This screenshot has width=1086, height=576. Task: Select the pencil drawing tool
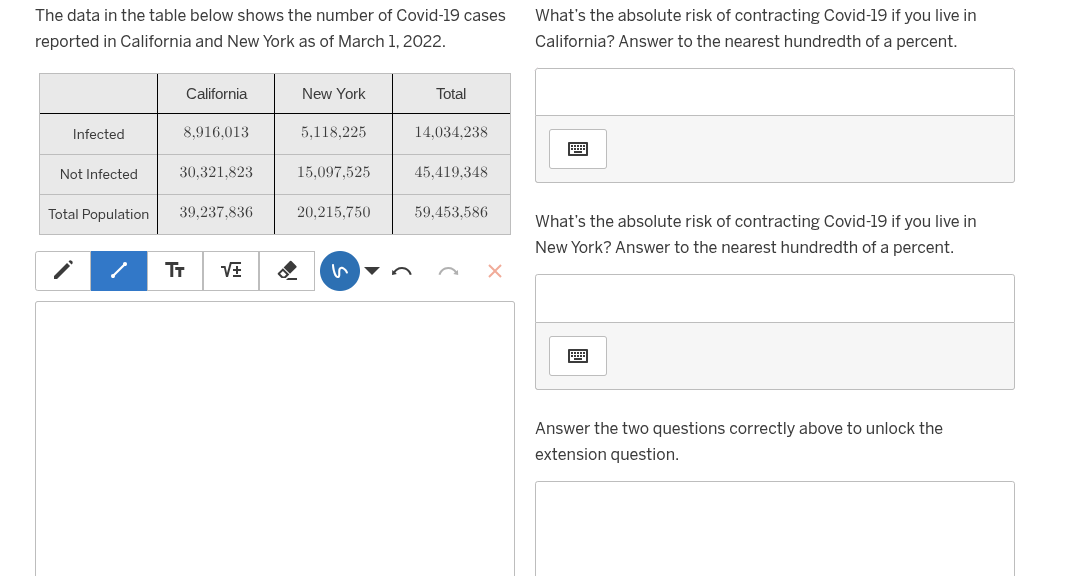tap(62, 270)
